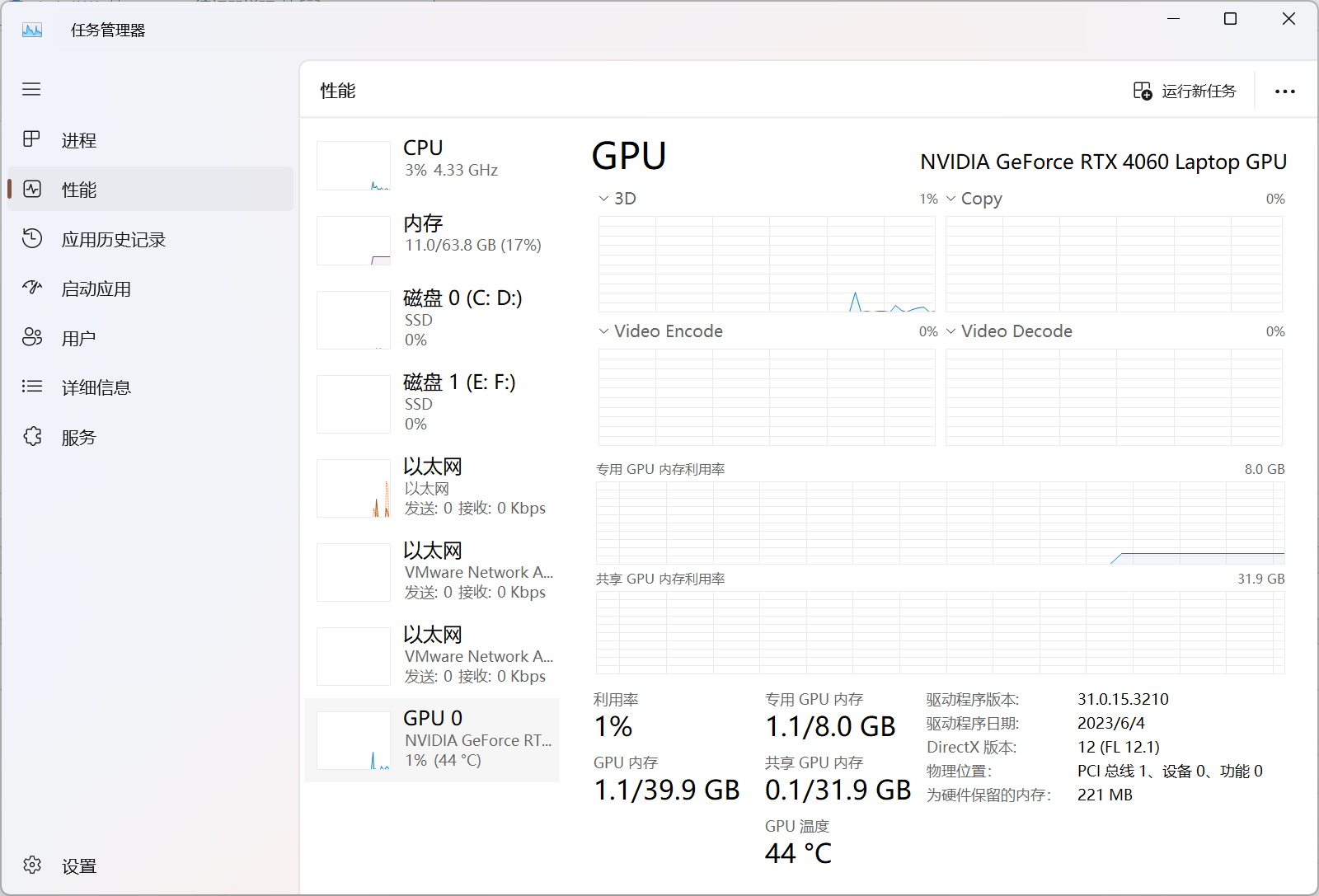The width and height of the screenshot is (1319, 896).
Task: Click the 启动应用 speedometer icon
Action: click(x=32, y=288)
